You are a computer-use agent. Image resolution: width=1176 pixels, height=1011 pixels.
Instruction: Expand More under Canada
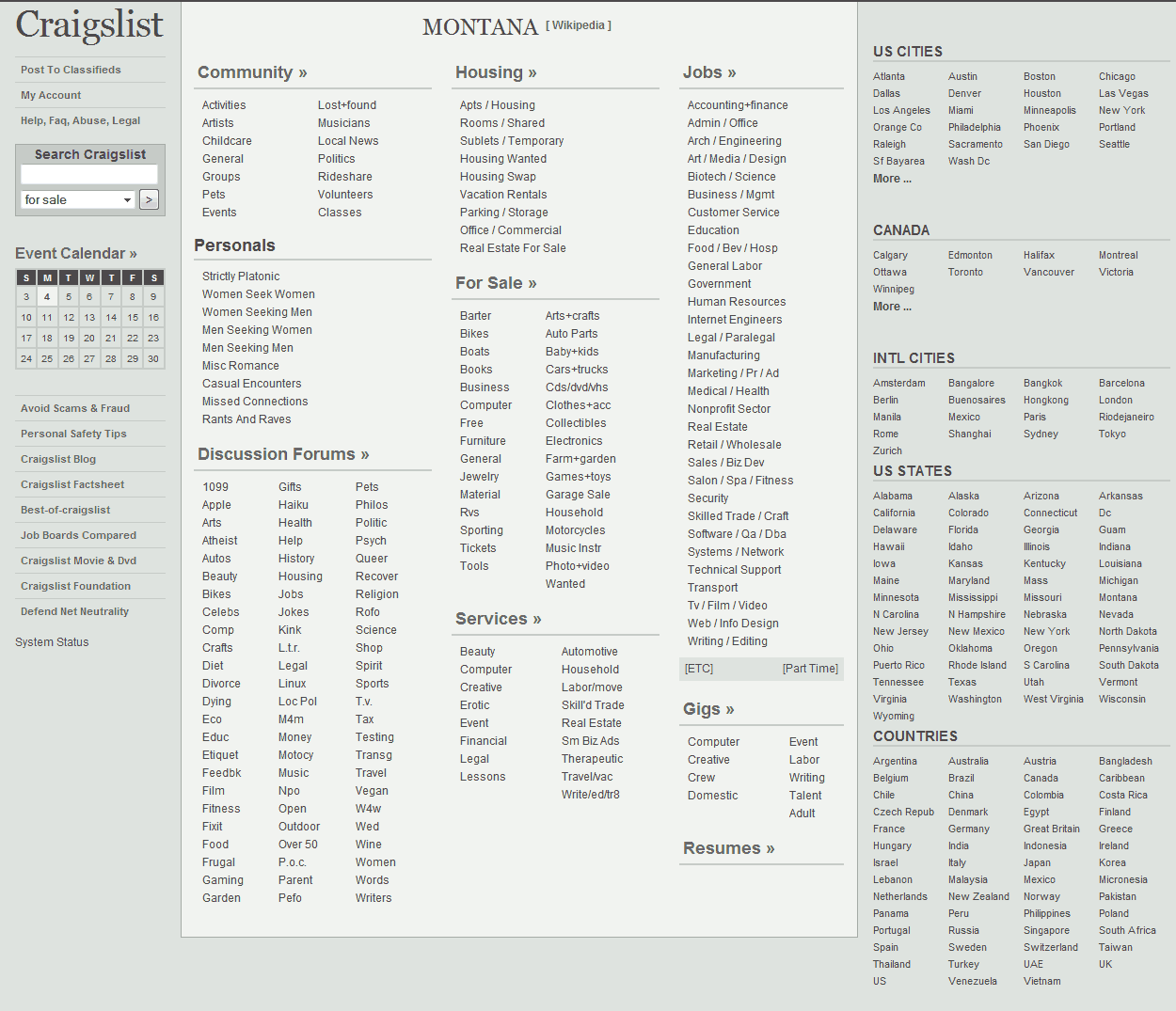click(x=892, y=307)
